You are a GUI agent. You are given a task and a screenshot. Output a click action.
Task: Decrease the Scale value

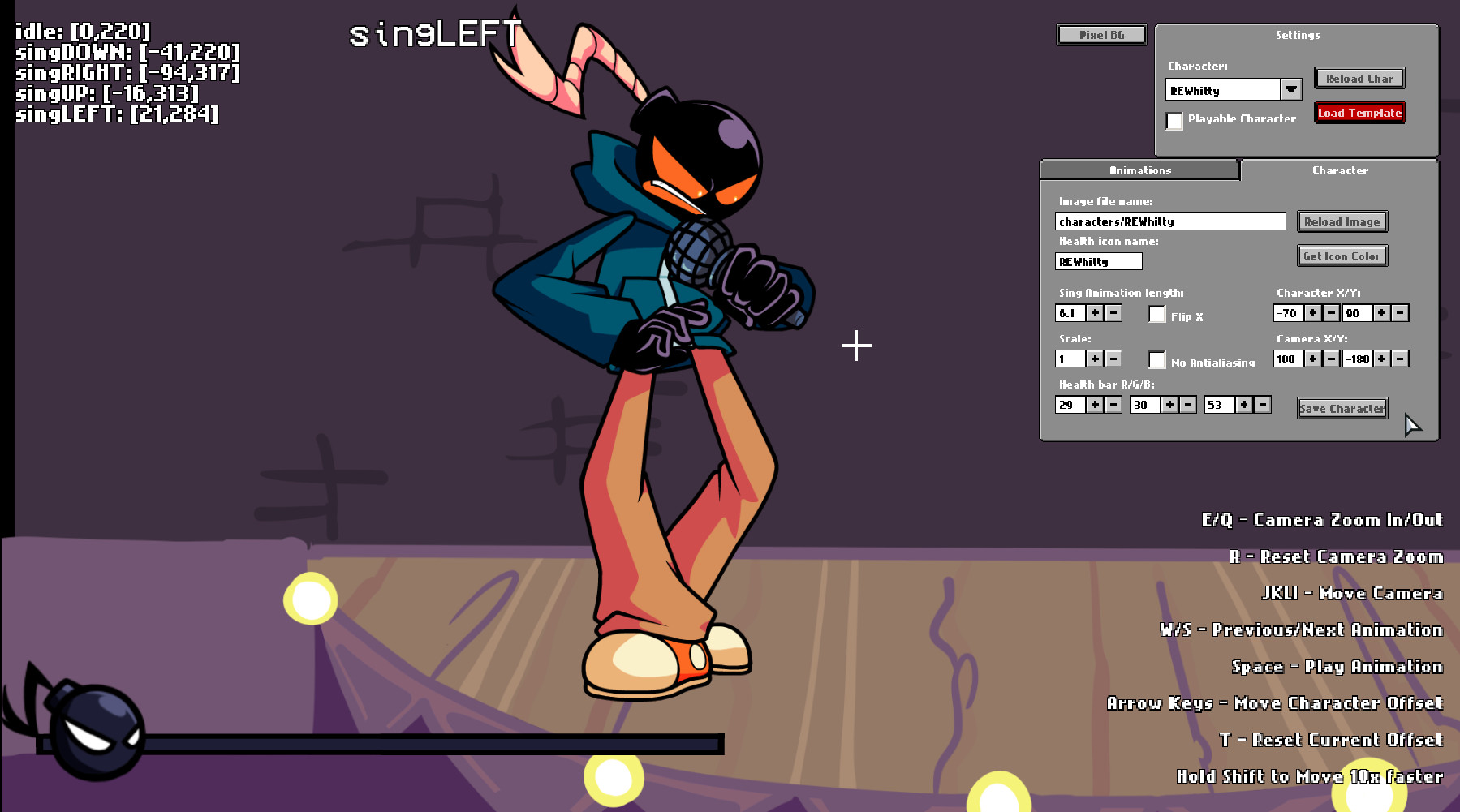click(x=1113, y=359)
